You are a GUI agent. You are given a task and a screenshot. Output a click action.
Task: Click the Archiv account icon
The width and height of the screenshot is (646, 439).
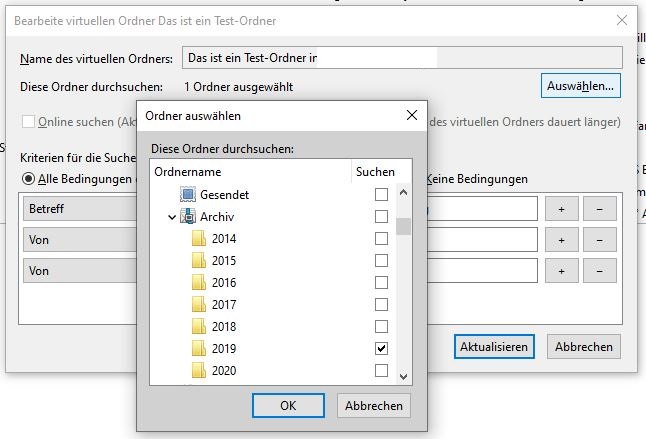pyautogui.click(x=188, y=216)
